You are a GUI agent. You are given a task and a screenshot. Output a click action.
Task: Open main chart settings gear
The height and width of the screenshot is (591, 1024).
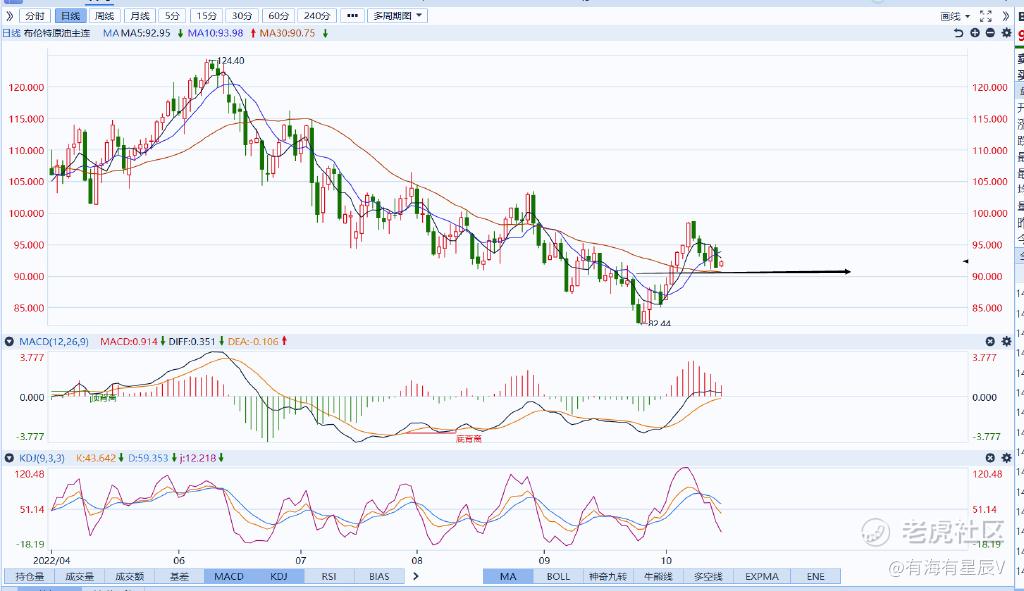[x=1006, y=33]
